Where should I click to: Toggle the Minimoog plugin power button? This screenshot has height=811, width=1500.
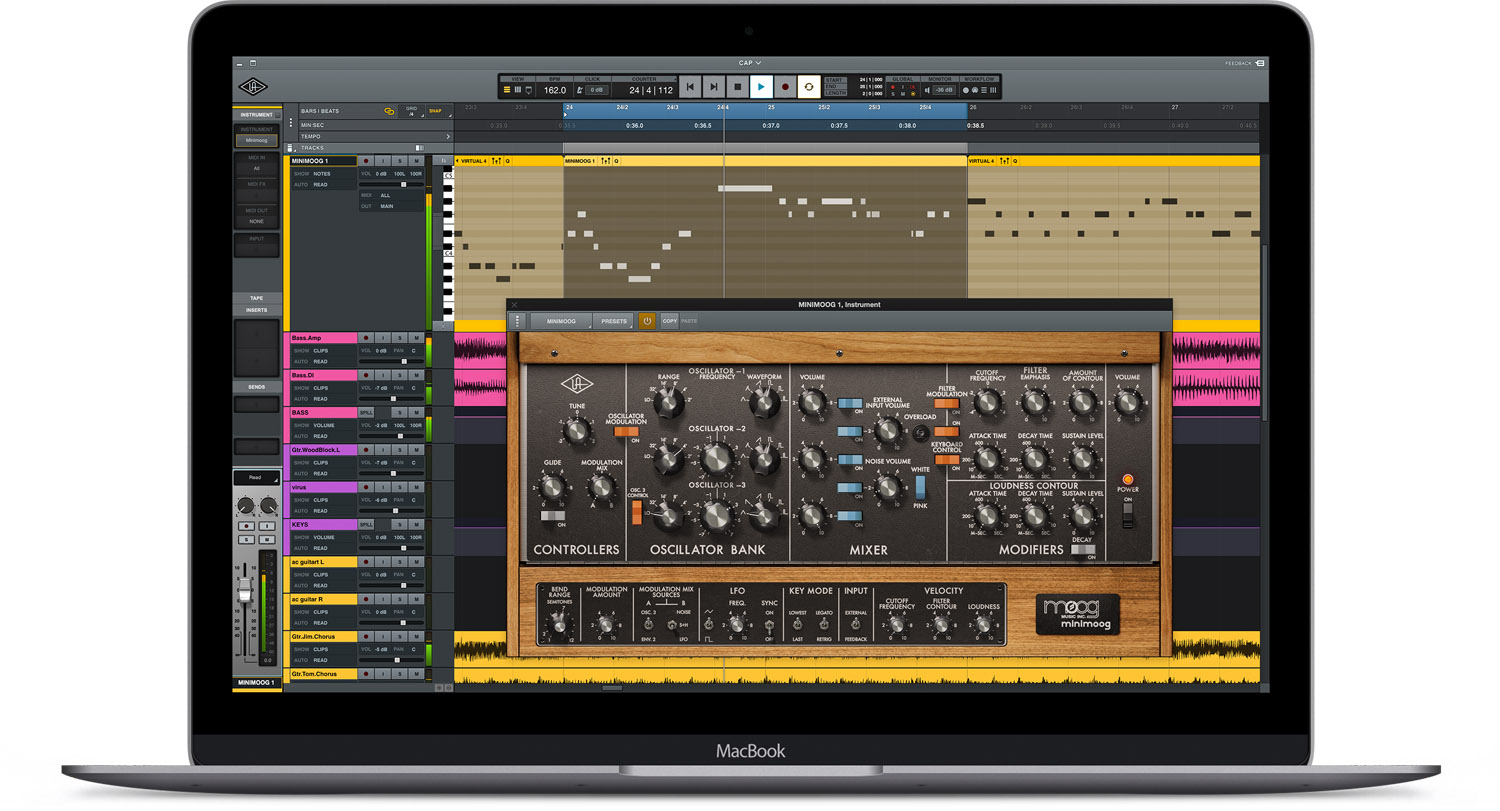coord(647,321)
